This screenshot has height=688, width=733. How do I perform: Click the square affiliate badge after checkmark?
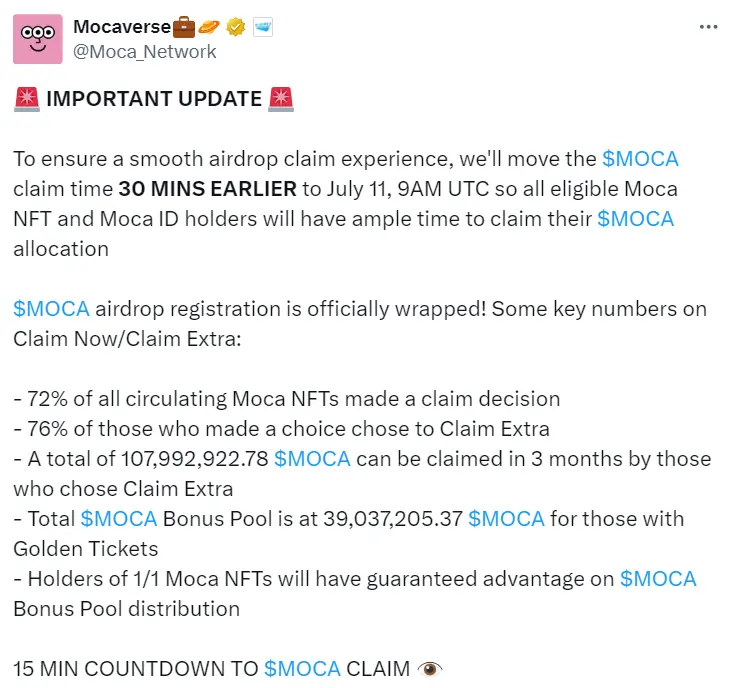point(262,26)
